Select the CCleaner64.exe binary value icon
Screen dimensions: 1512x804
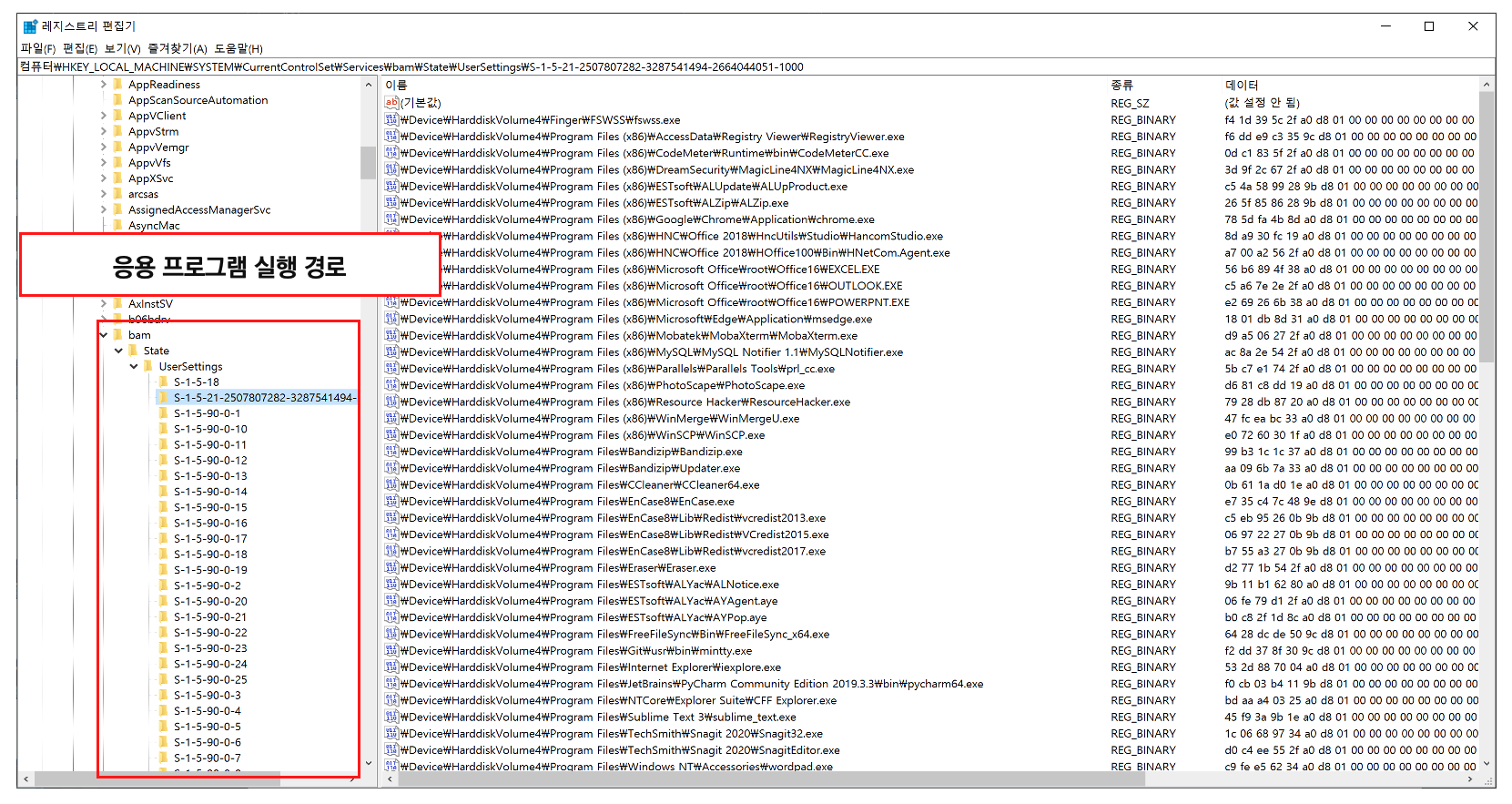click(x=391, y=484)
